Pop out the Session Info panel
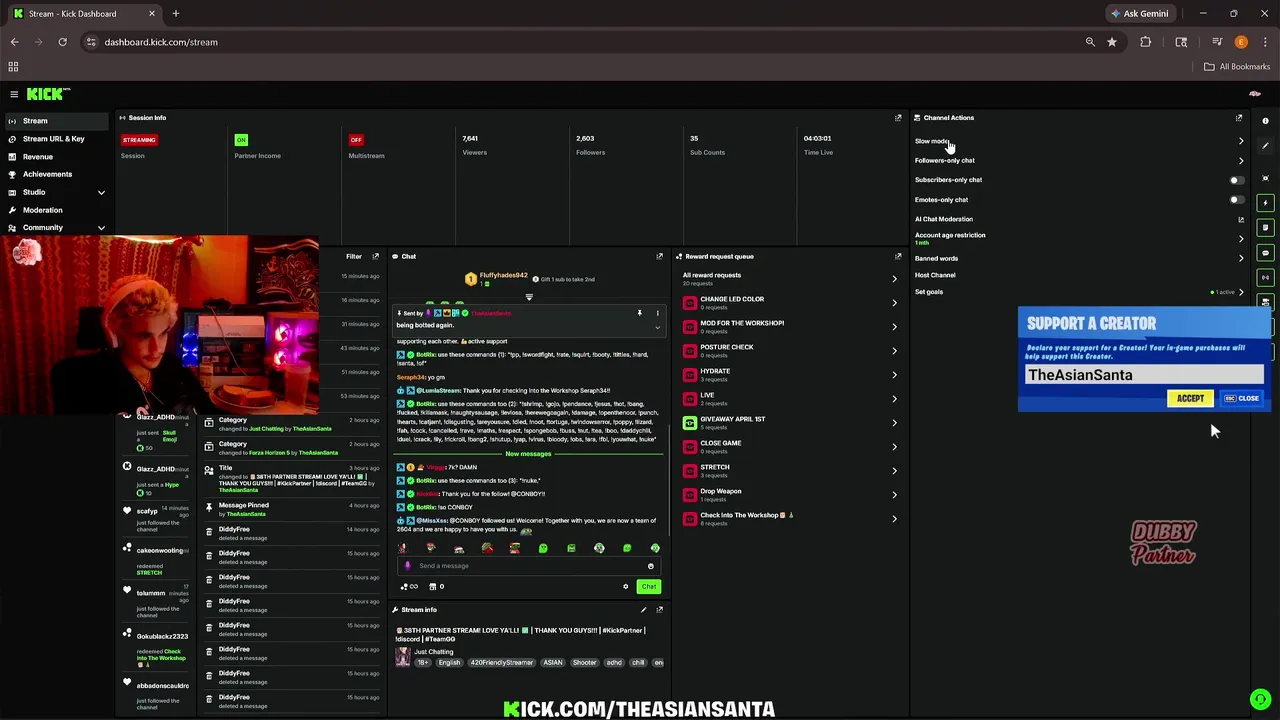The image size is (1280, 720). tap(898, 118)
